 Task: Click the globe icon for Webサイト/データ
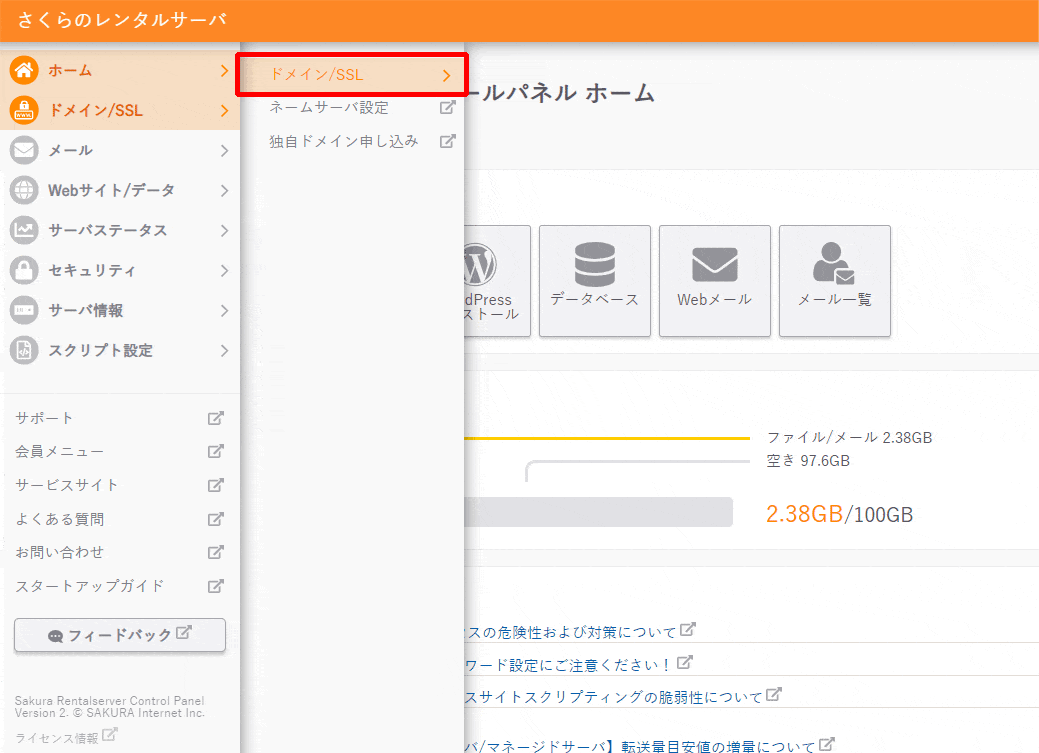click(24, 191)
